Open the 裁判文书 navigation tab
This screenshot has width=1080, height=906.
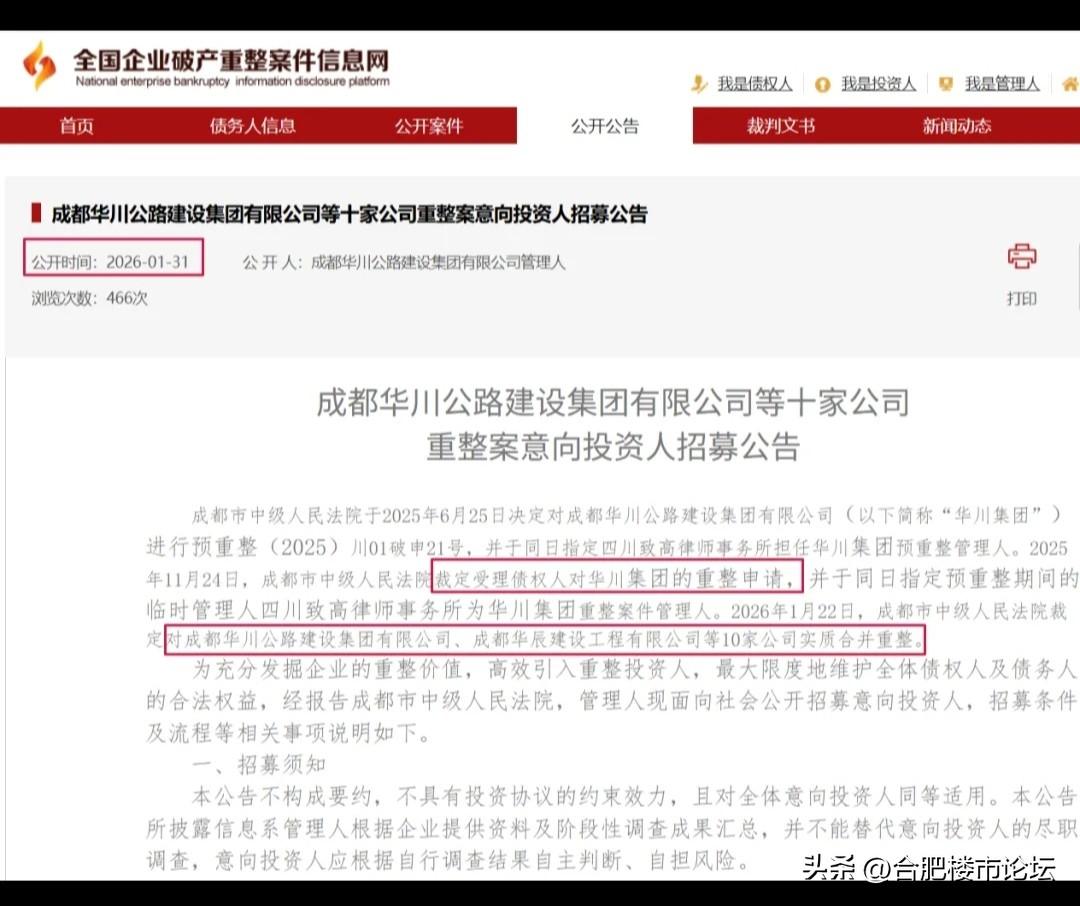pyautogui.click(x=780, y=125)
